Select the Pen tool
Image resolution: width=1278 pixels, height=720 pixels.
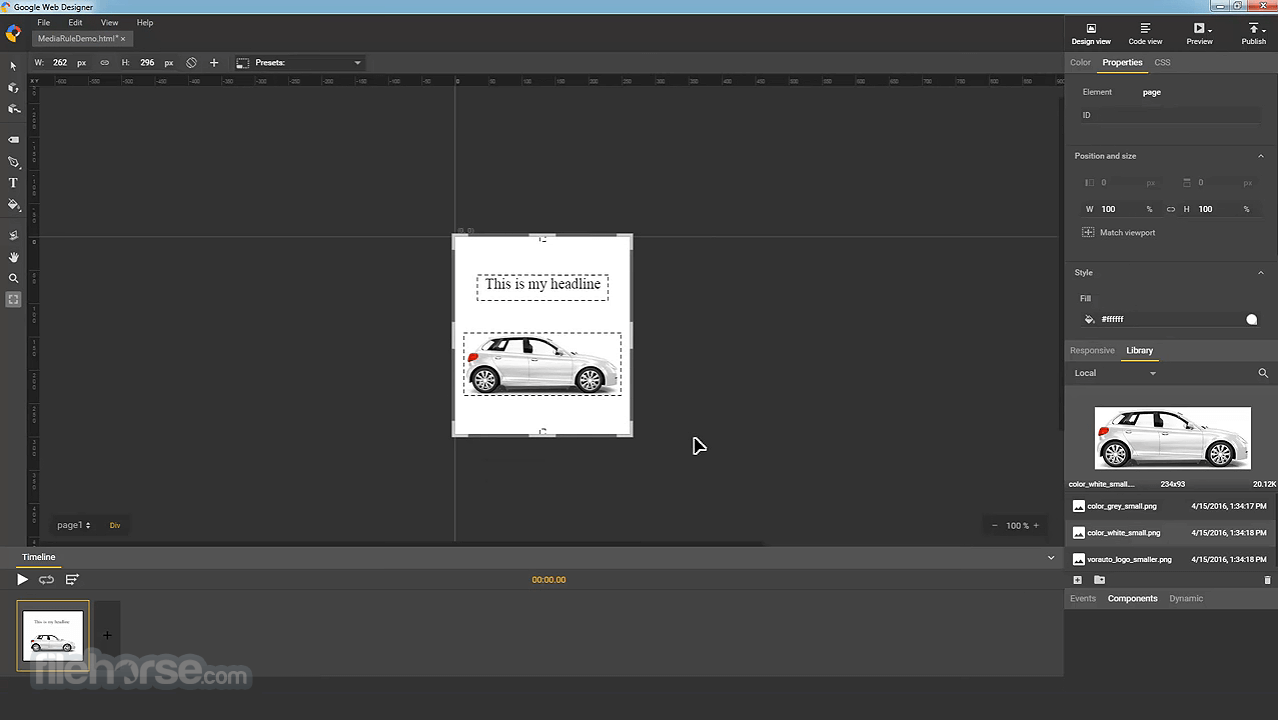[13, 162]
